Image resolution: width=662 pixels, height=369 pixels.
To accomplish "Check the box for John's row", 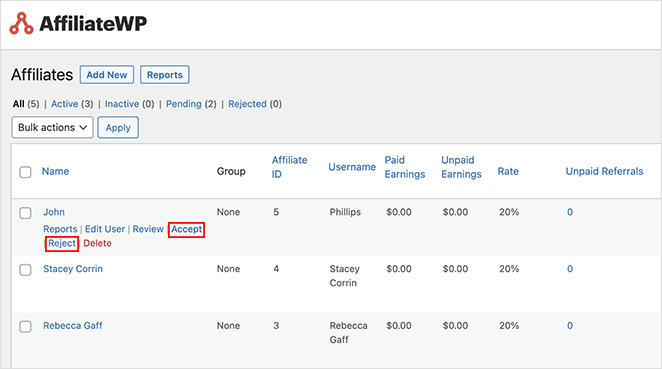I will click(x=25, y=213).
